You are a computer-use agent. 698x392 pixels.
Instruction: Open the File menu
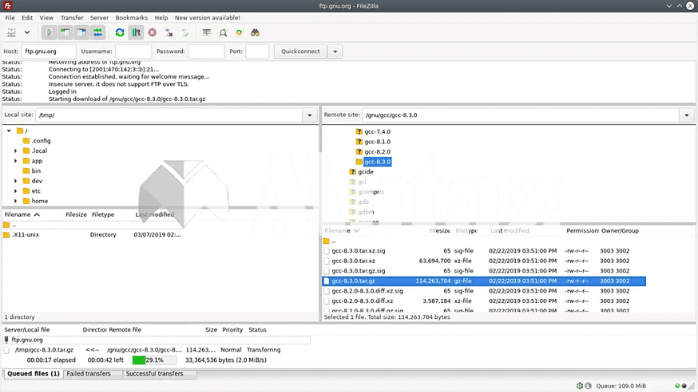[x=10, y=18]
